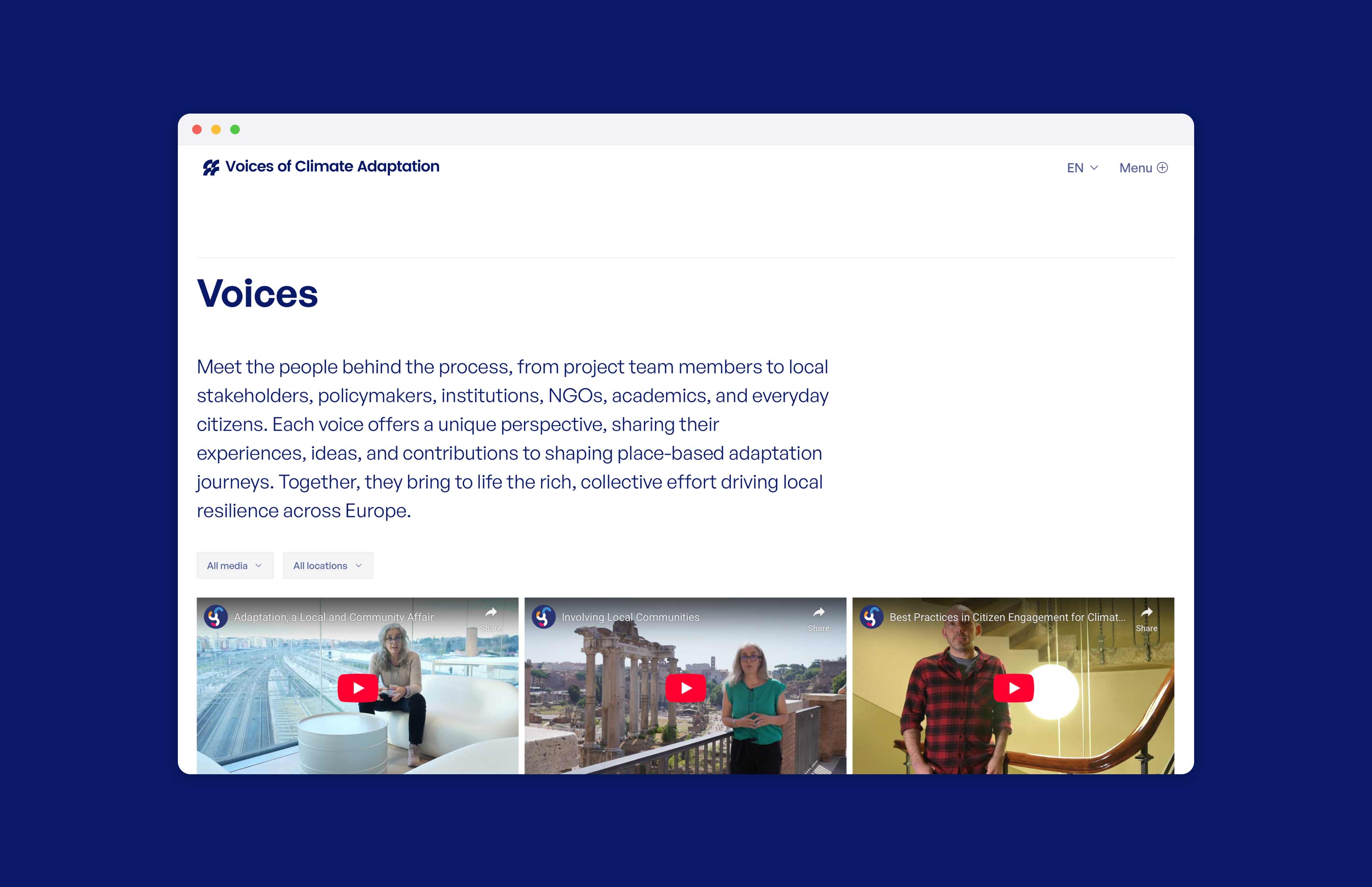
Task: Open the All media filter dropdown
Action: 234,566
